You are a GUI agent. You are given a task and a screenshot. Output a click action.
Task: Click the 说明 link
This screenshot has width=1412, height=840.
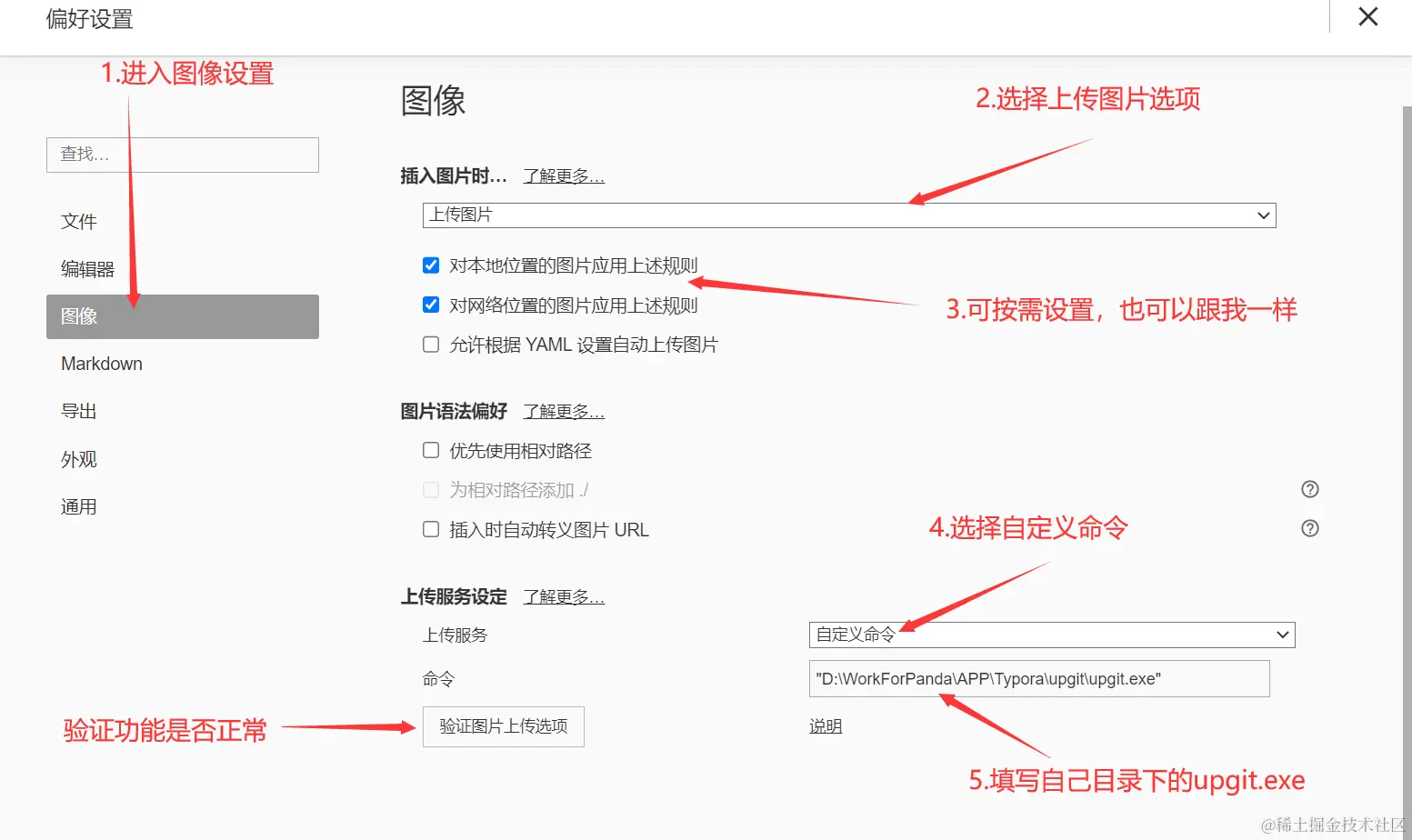(x=826, y=726)
